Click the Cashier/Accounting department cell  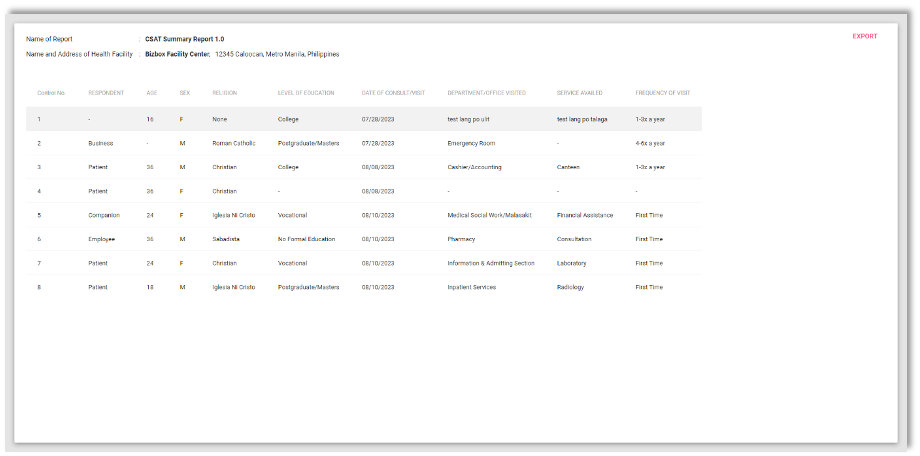pos(474,167)
